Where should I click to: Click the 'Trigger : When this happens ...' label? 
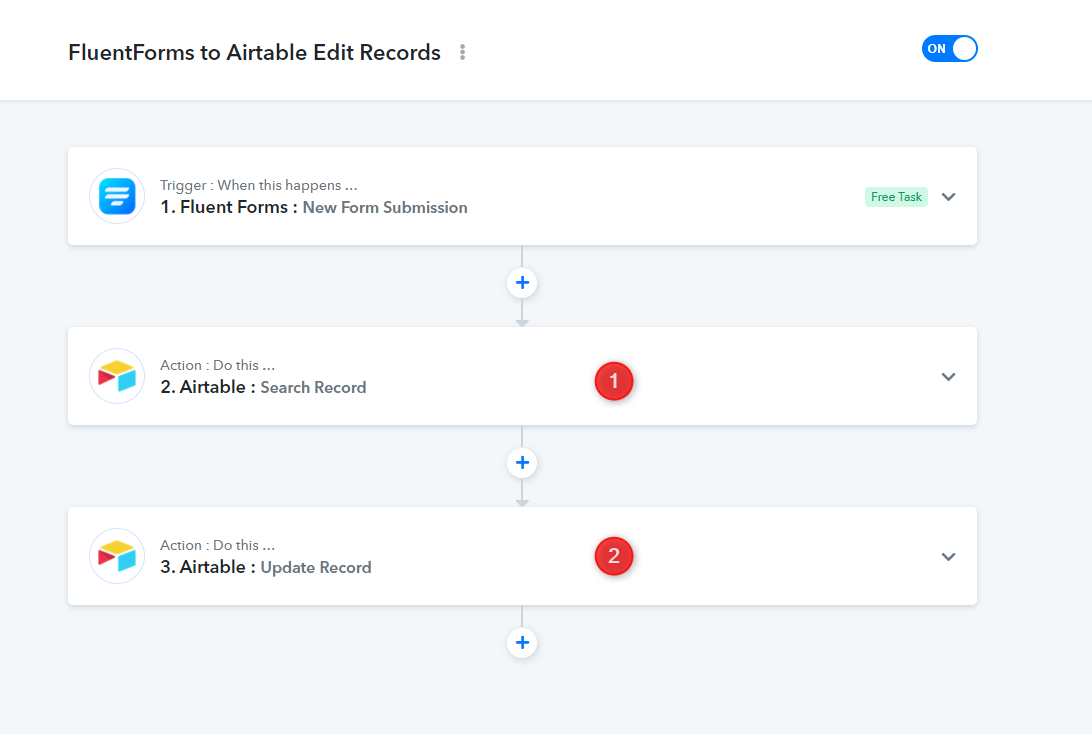258,185
